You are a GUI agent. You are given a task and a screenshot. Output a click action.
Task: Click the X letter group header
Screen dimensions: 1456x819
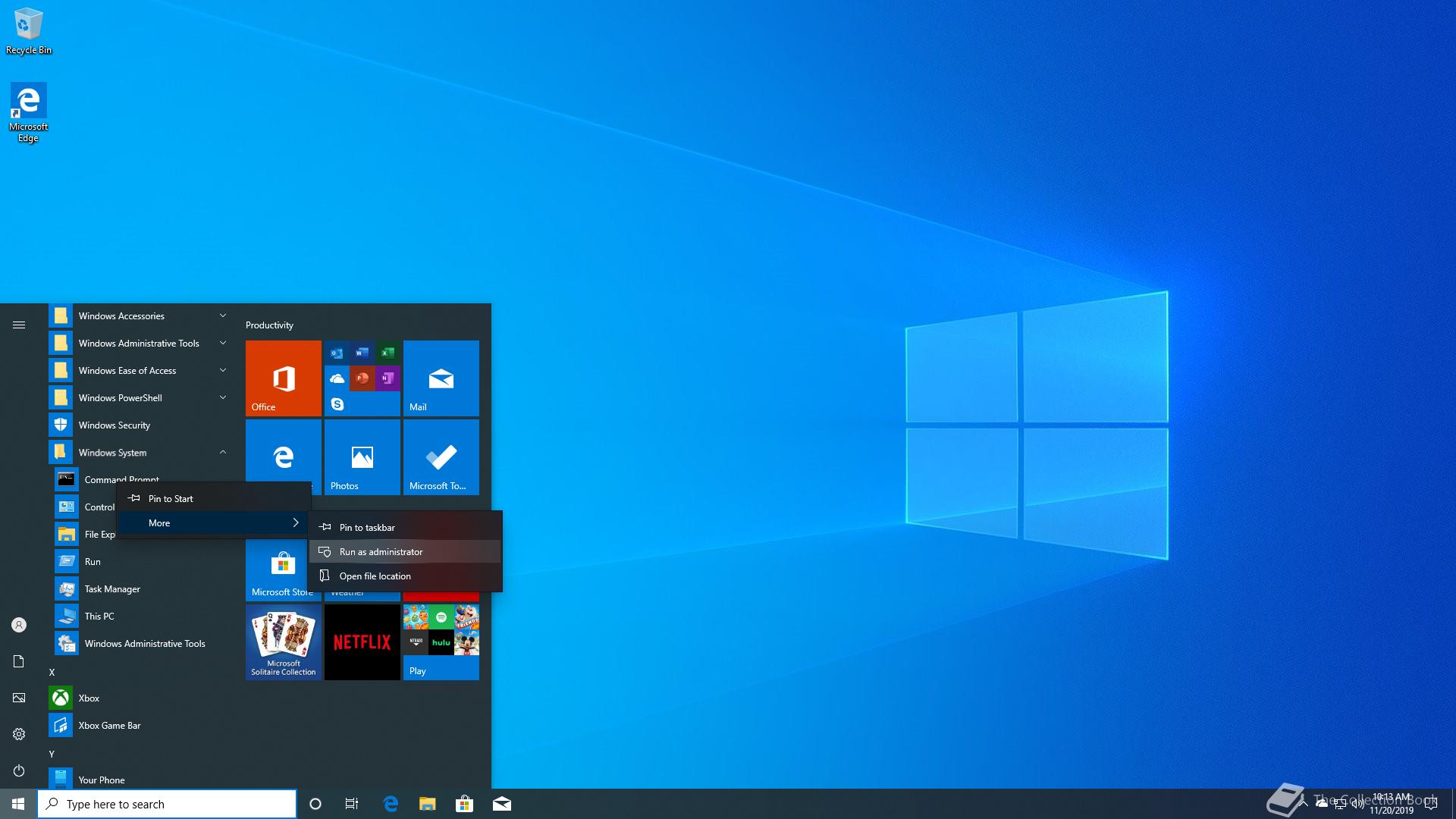pos(52,673)
